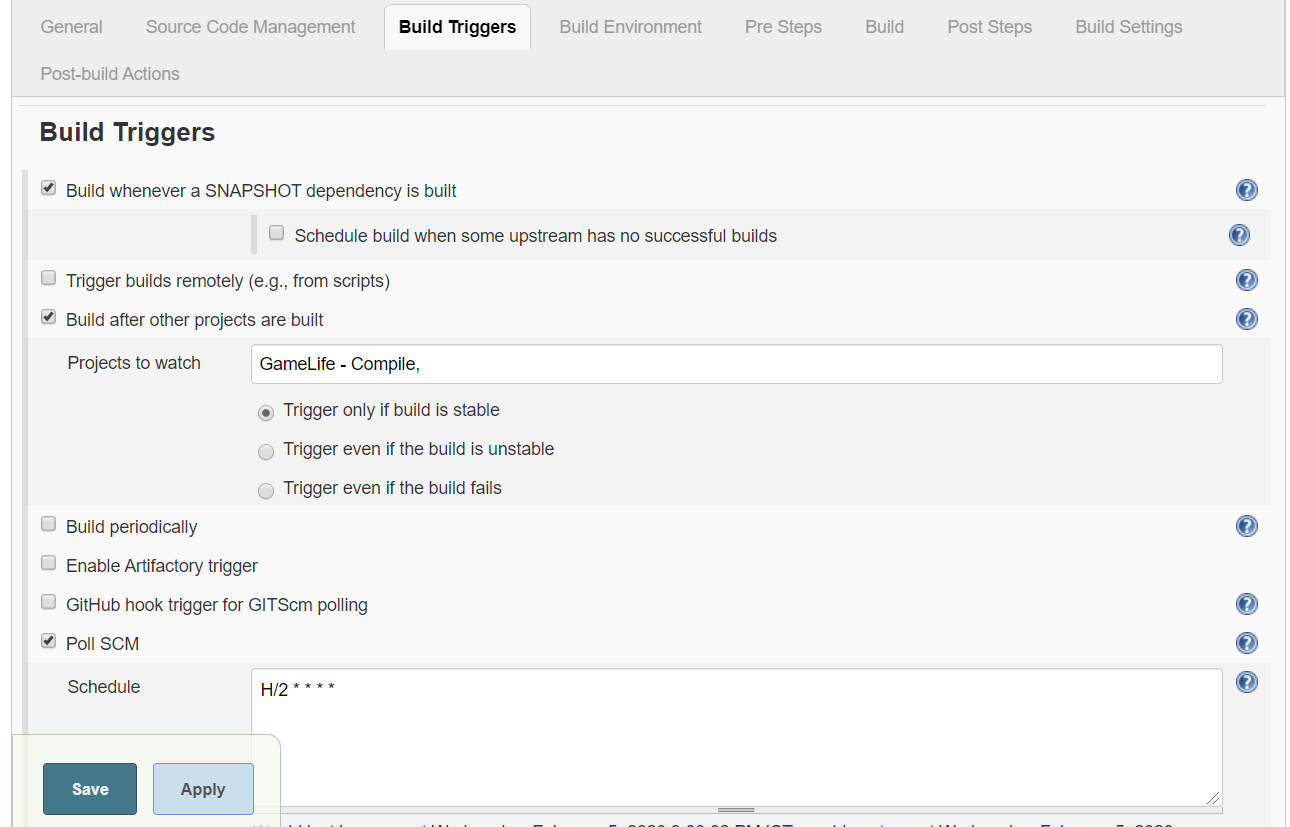Switch to the Source Code Management tab
This screenshot has width=1290, height=827.
[x=250, y=27]
